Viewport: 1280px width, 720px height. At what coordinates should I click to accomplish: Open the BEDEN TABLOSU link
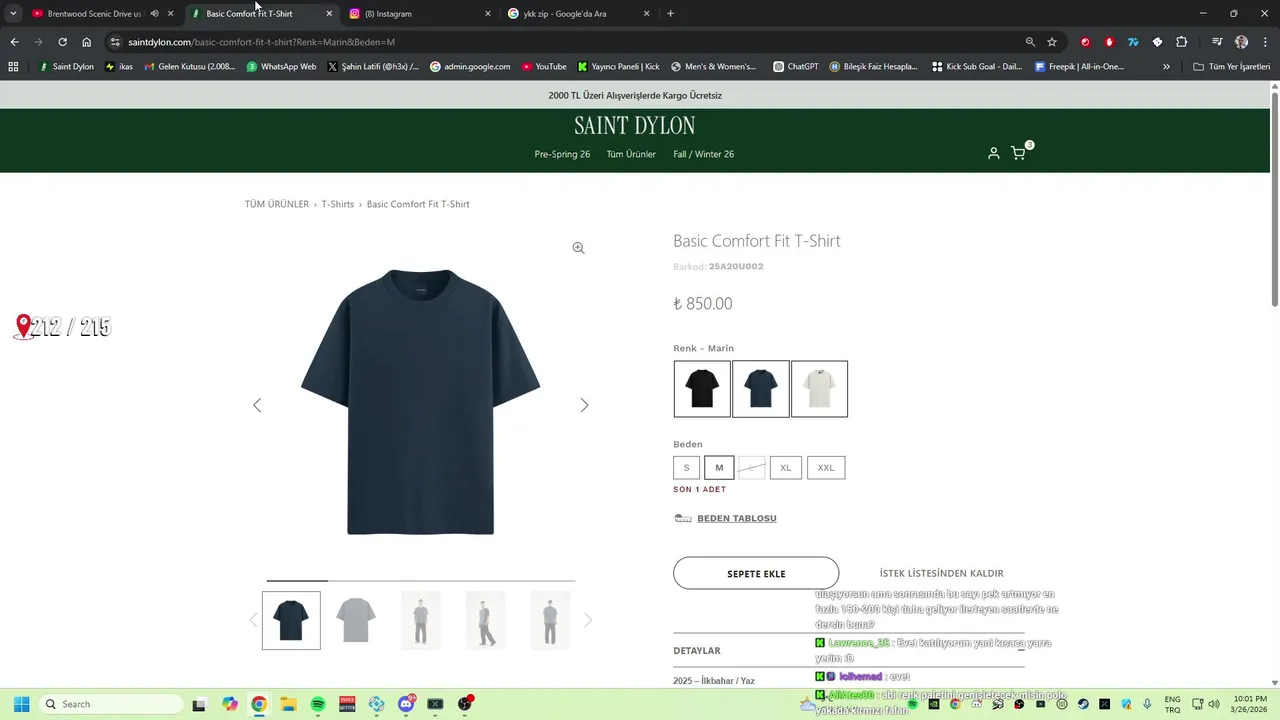(736, 518)
